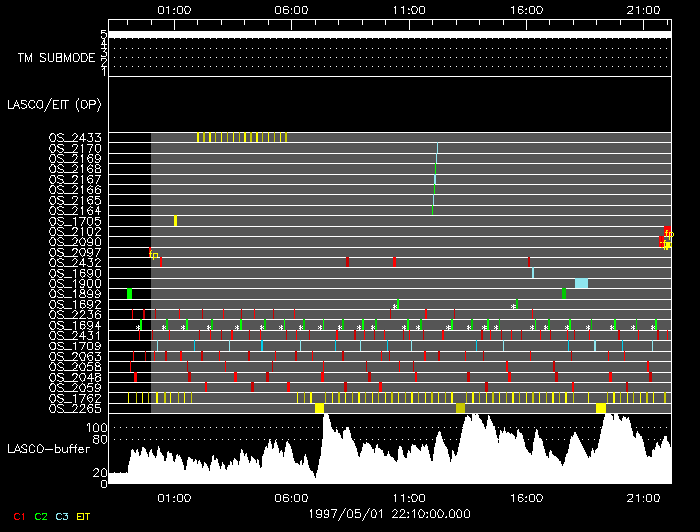Click the OS_2167 row label
Image resolution: width=700 pixels, height=532 pixels.
pos(75,179)
